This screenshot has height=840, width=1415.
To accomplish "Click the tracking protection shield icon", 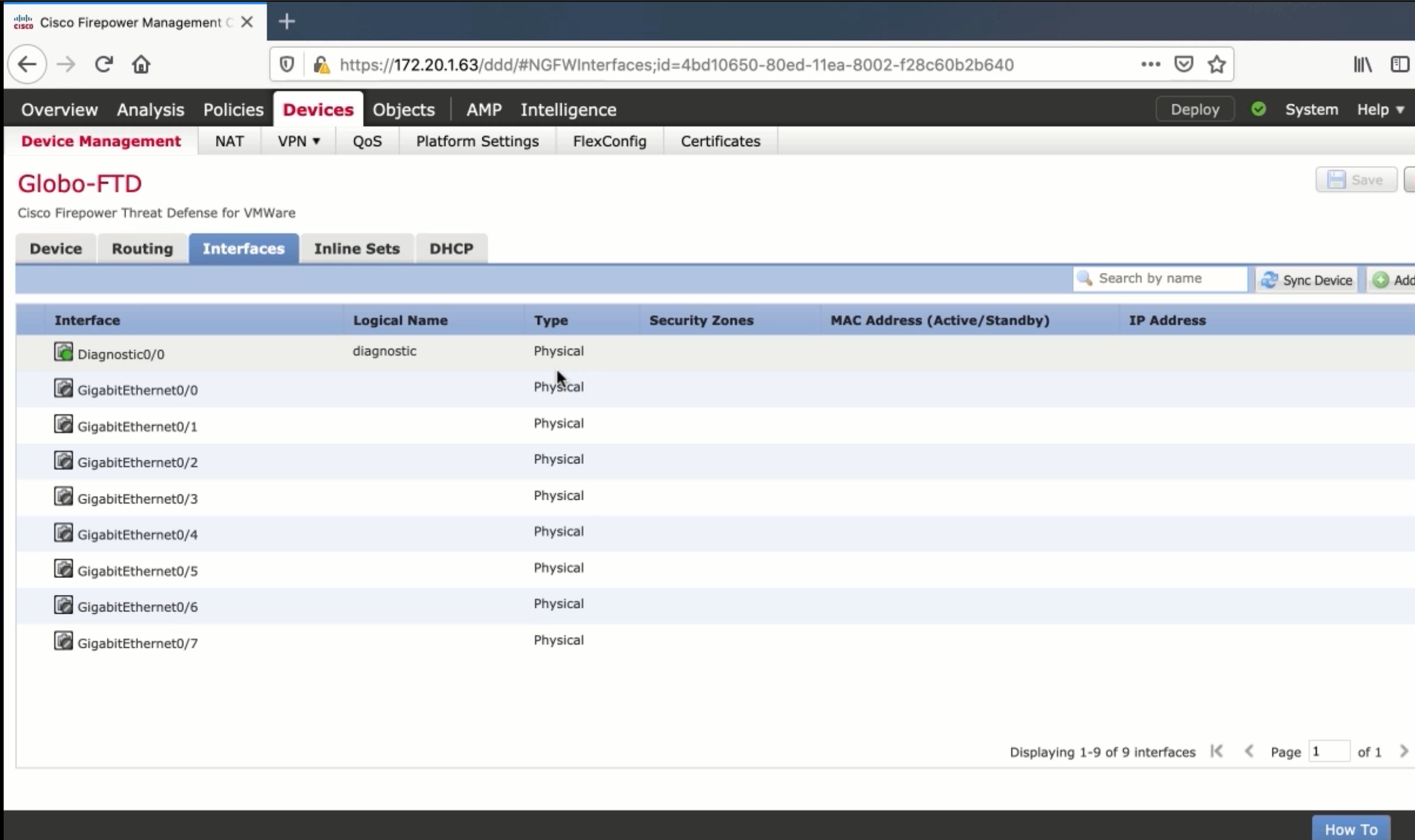I will [x=286, y=64].
